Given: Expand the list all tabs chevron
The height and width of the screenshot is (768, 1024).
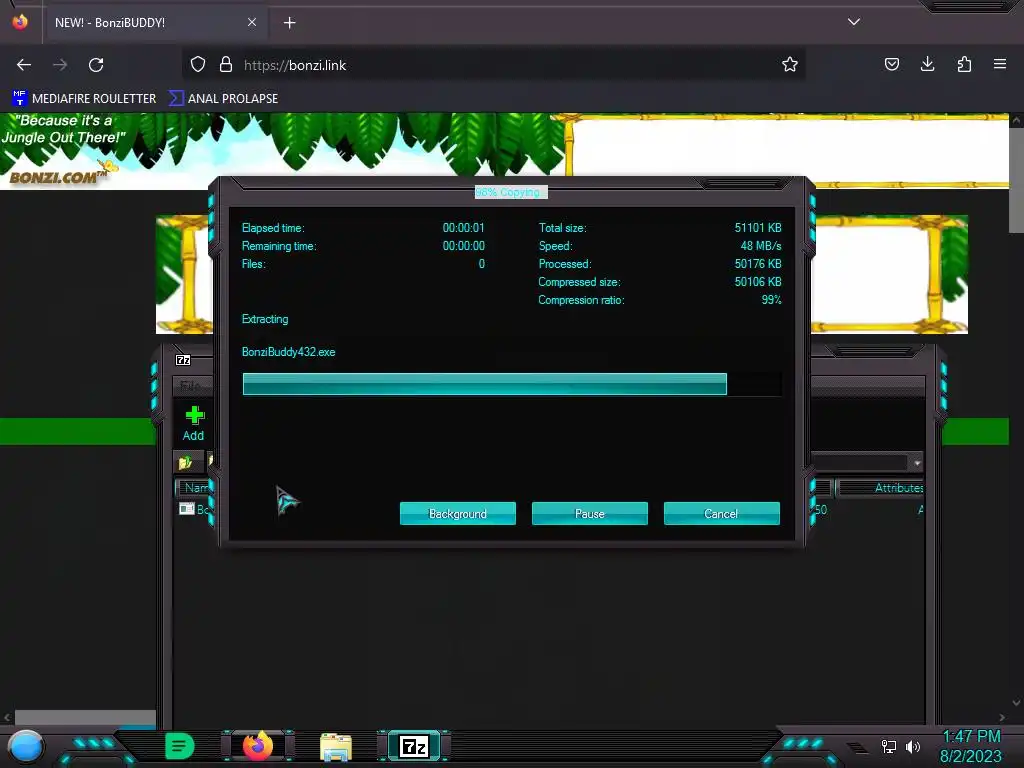Looking at the screenshot, I should 854,22.
